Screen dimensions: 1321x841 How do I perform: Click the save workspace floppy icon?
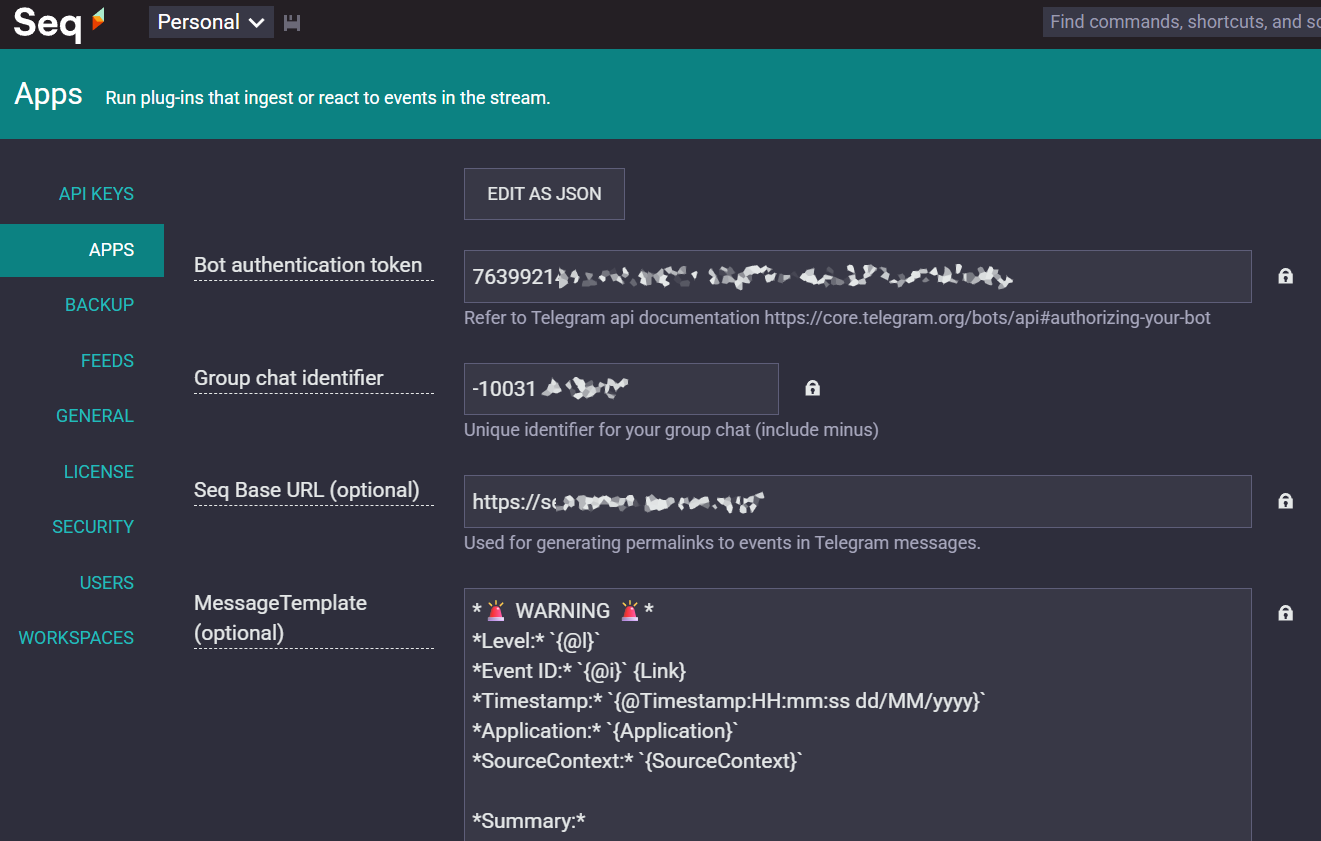point(292,23)
